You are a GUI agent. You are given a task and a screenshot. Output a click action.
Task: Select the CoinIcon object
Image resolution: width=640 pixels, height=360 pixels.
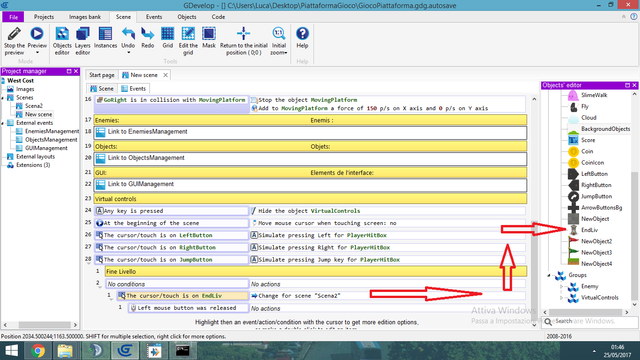pyautogui.click(x=592, y=162)
